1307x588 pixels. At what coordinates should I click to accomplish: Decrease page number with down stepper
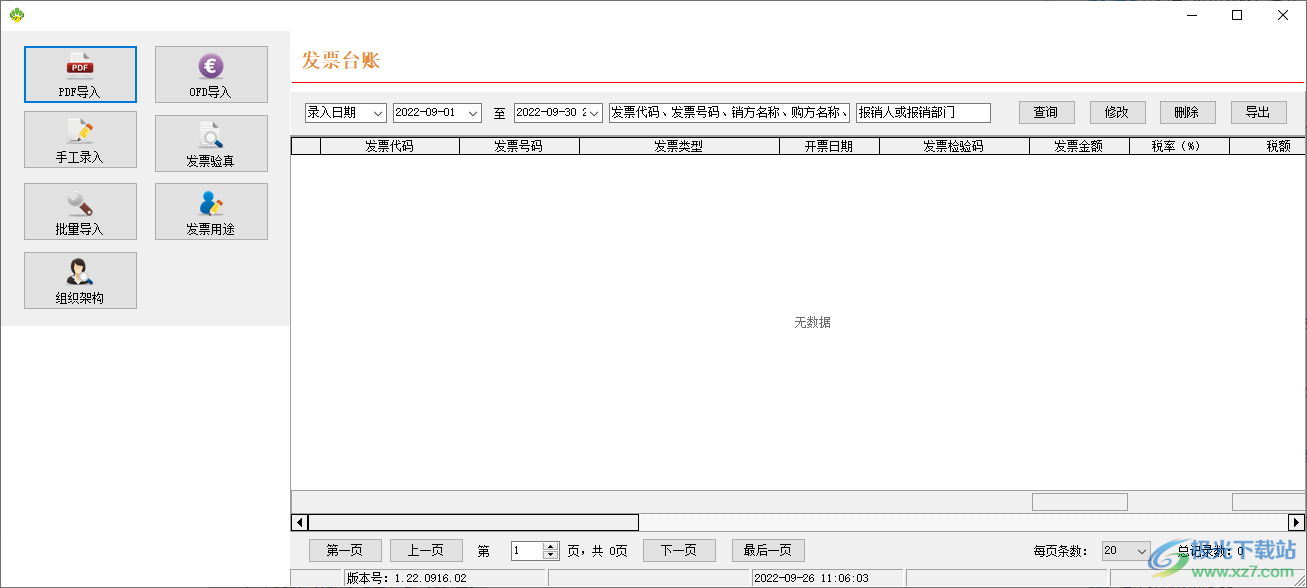pyautogui.click(x=550, y=556)
